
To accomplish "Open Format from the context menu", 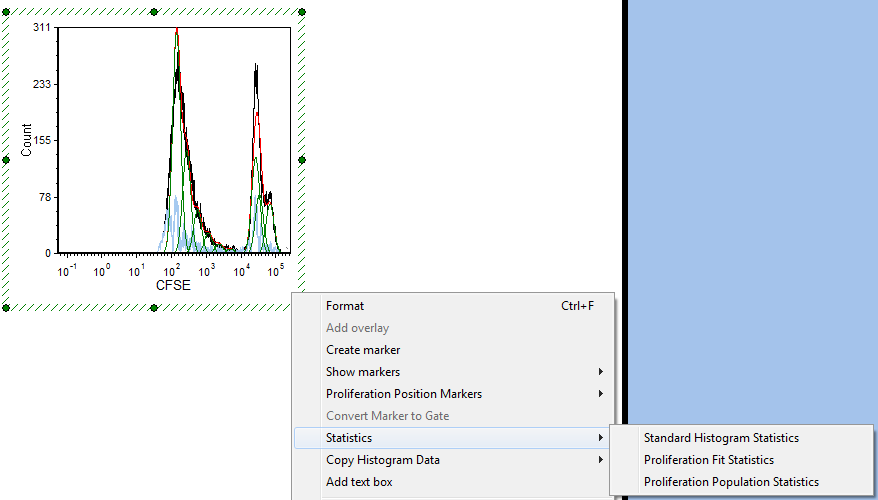I will (454, 306).
